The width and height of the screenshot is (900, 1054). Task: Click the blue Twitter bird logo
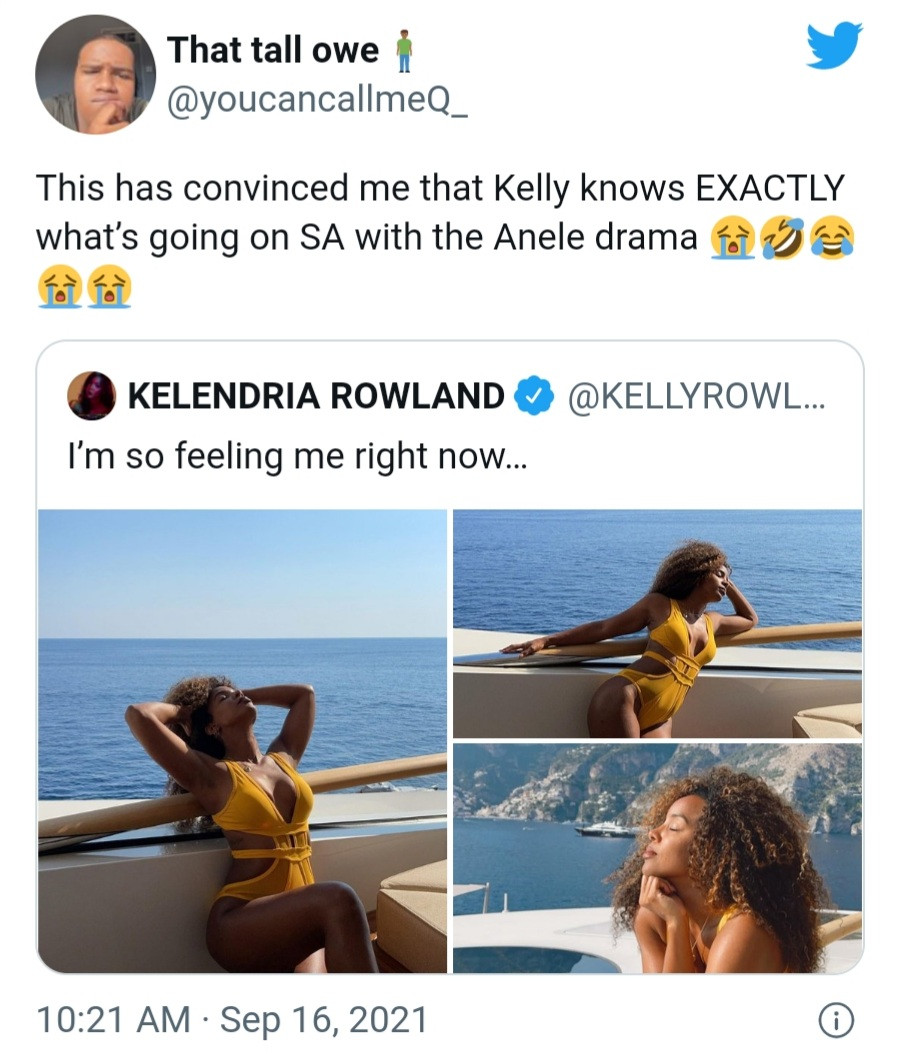833,46
